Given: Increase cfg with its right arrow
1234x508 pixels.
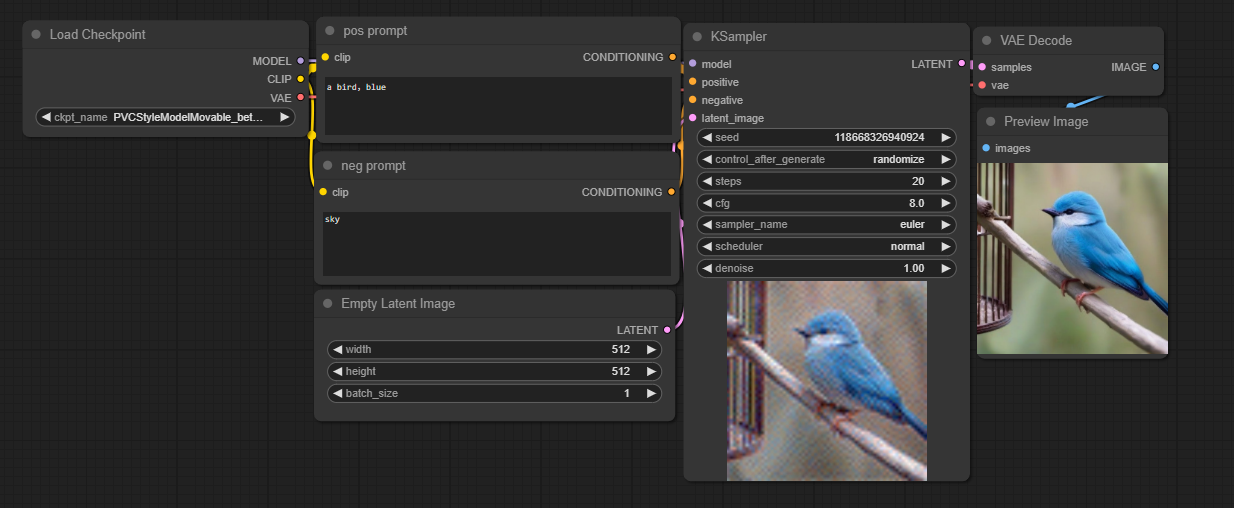Looking at the screenshot, I should click(945, 203).
